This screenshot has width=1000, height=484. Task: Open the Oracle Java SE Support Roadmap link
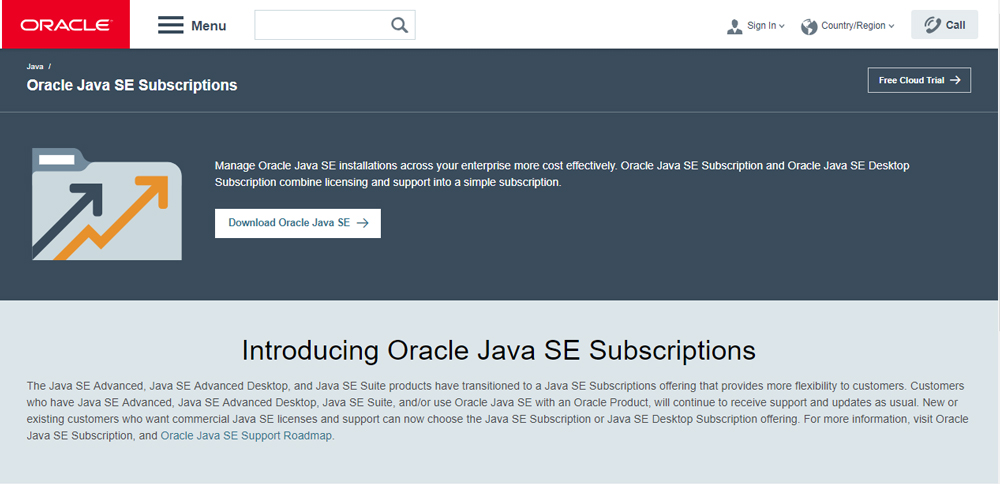246,436
